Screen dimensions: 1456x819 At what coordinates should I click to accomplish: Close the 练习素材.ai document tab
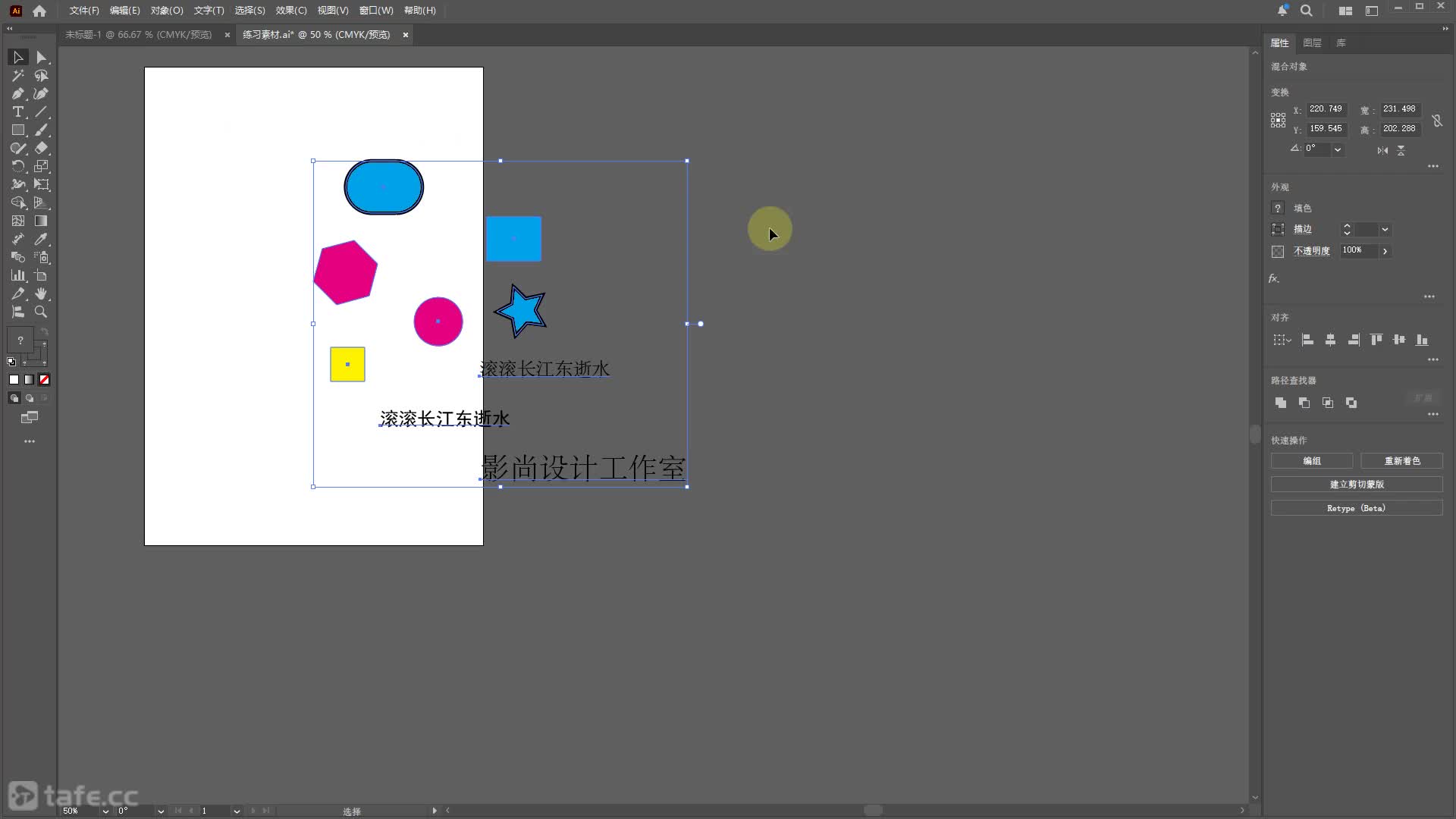[x=405, y=35]
